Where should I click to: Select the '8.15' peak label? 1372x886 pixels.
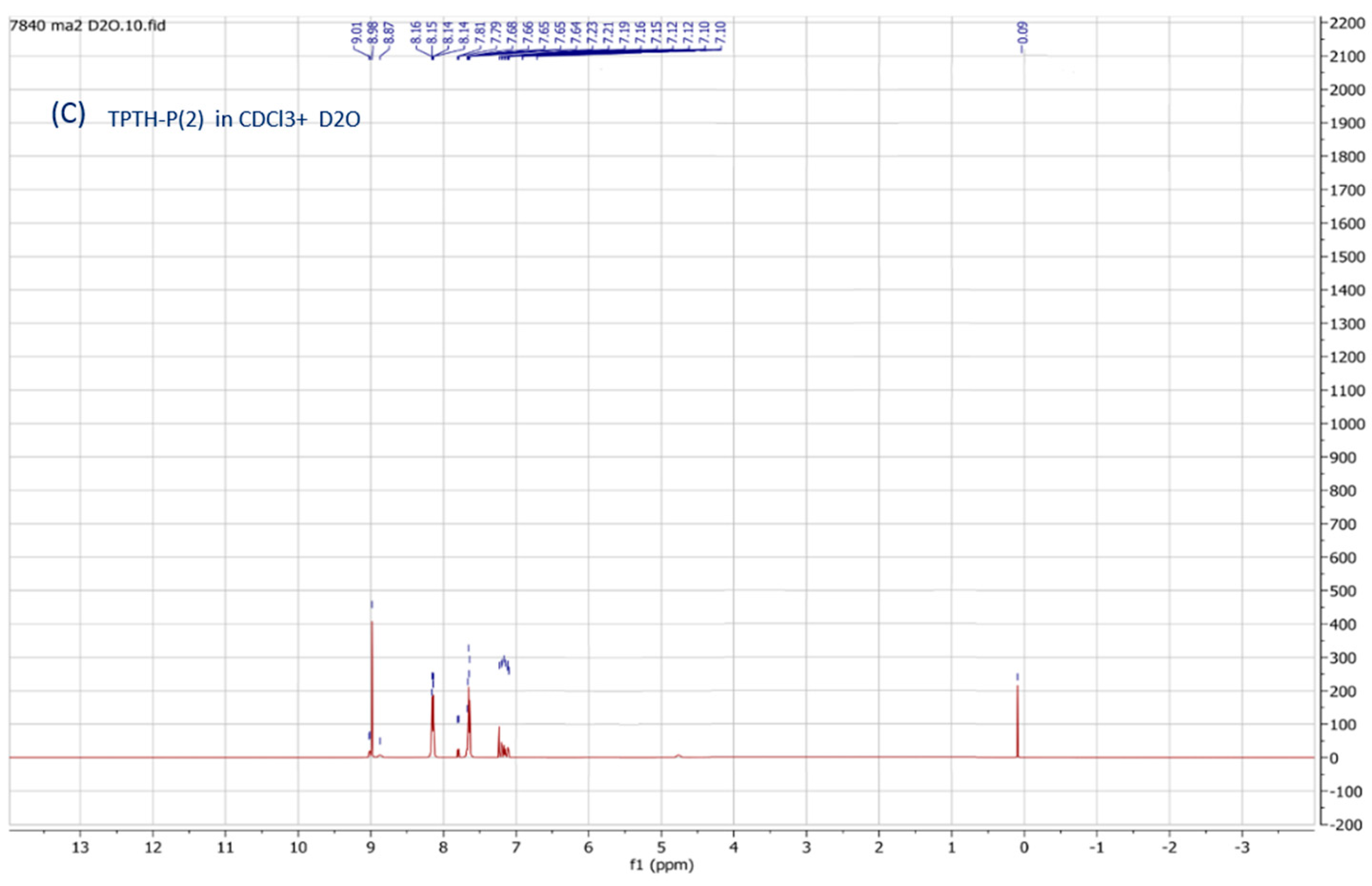(x=433, y=33)
